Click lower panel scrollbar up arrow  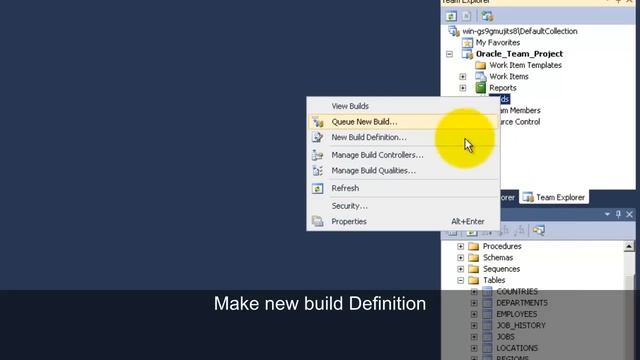(629, 246)
